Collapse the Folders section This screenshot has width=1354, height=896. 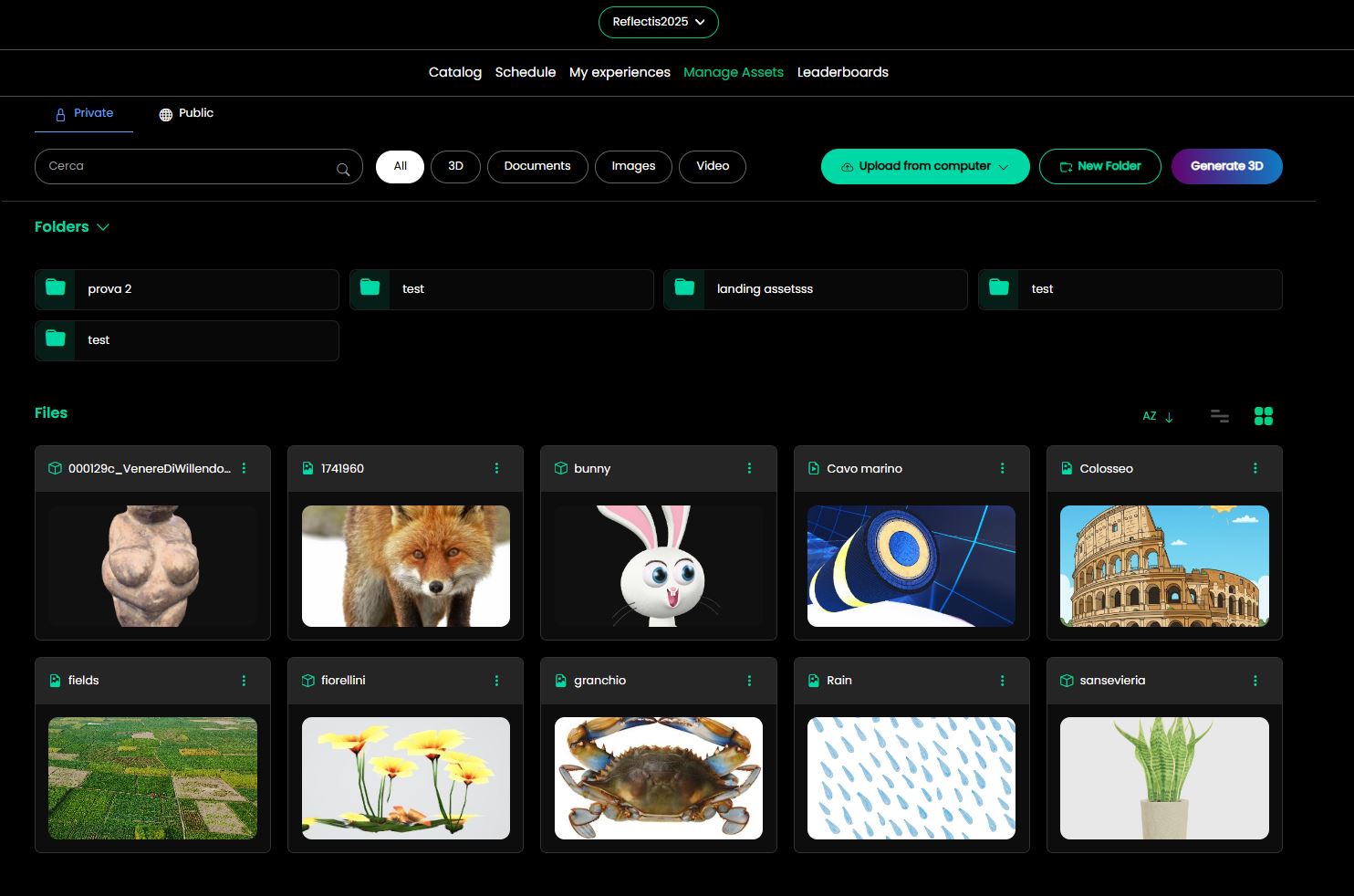(103, 227)
